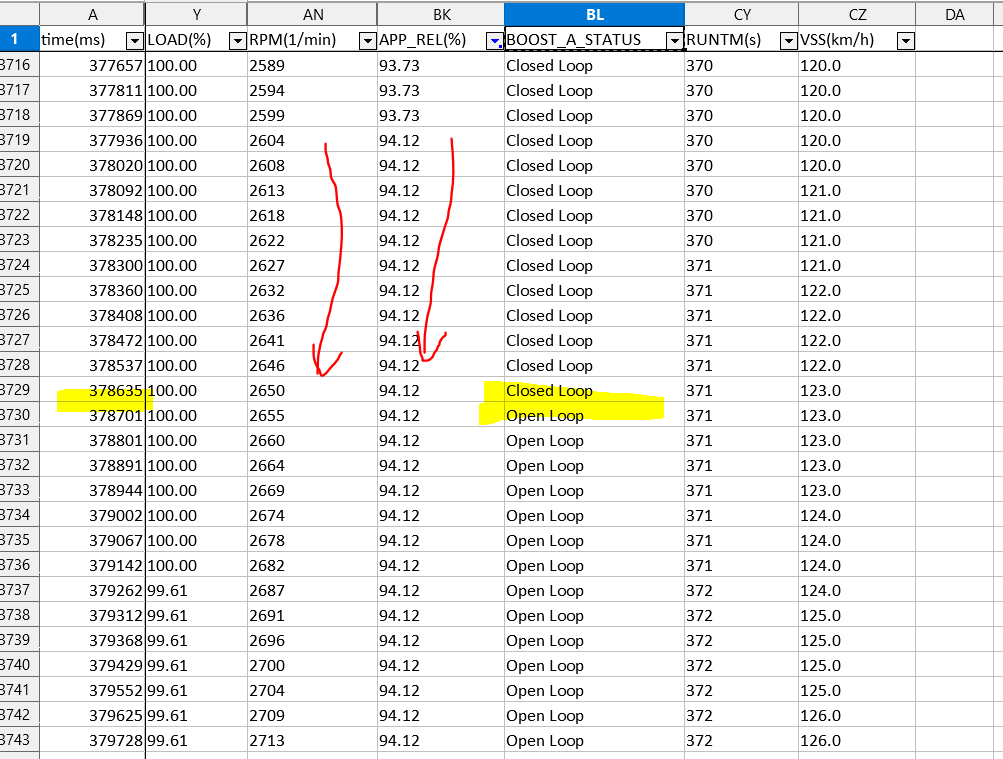Select the first 'Open Loop' status cell
This screenshot has height=759, width=1003.
594,416
